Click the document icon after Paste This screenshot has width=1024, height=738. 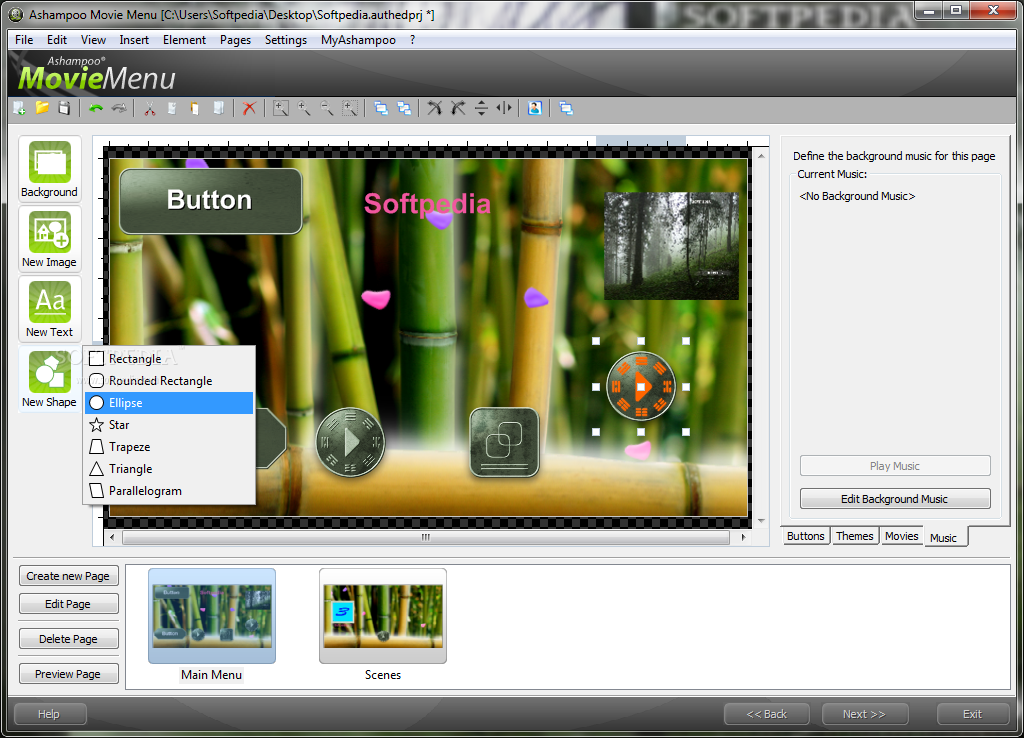[x=219, y=108]
